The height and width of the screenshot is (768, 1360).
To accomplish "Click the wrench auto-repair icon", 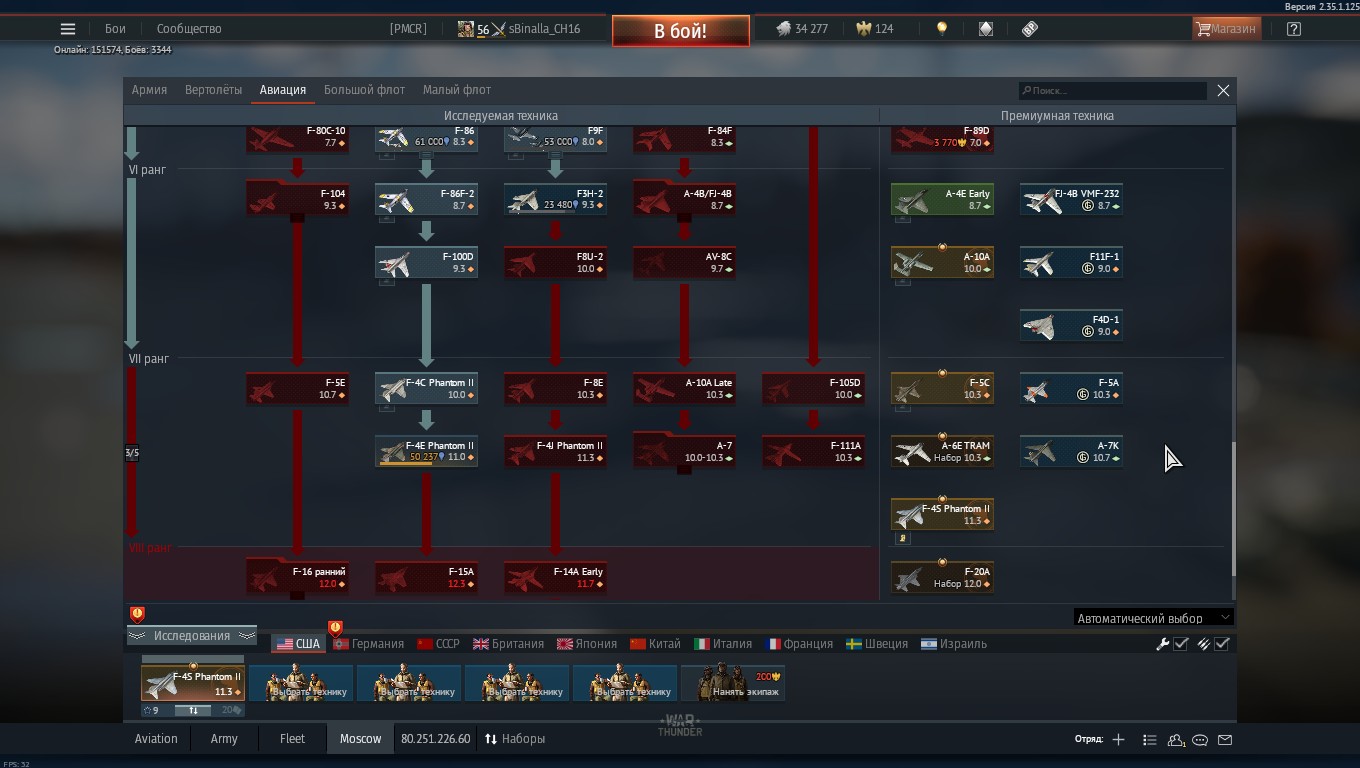I will (x=1162, y=644).
